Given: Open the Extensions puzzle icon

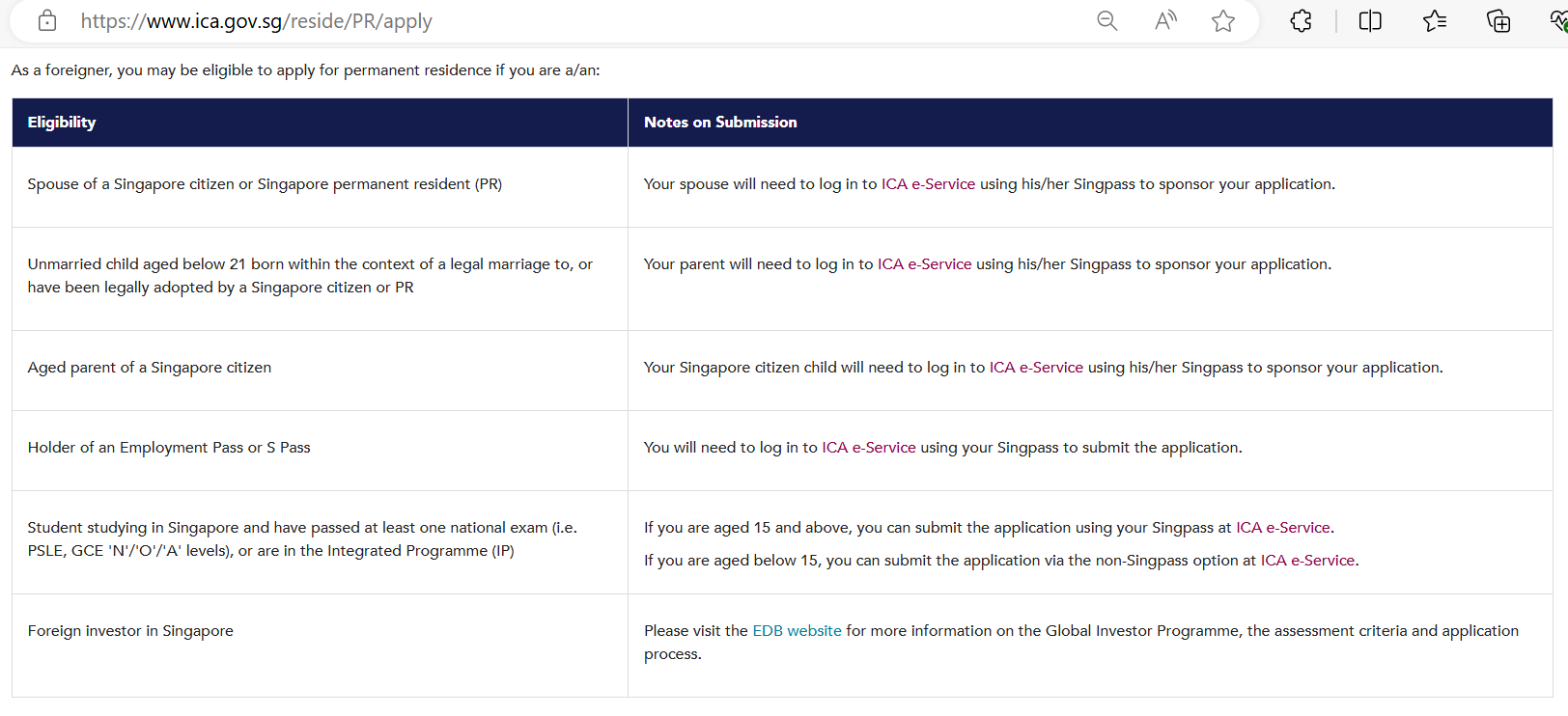Looking at the screenshot, I should click(1301, 20).
